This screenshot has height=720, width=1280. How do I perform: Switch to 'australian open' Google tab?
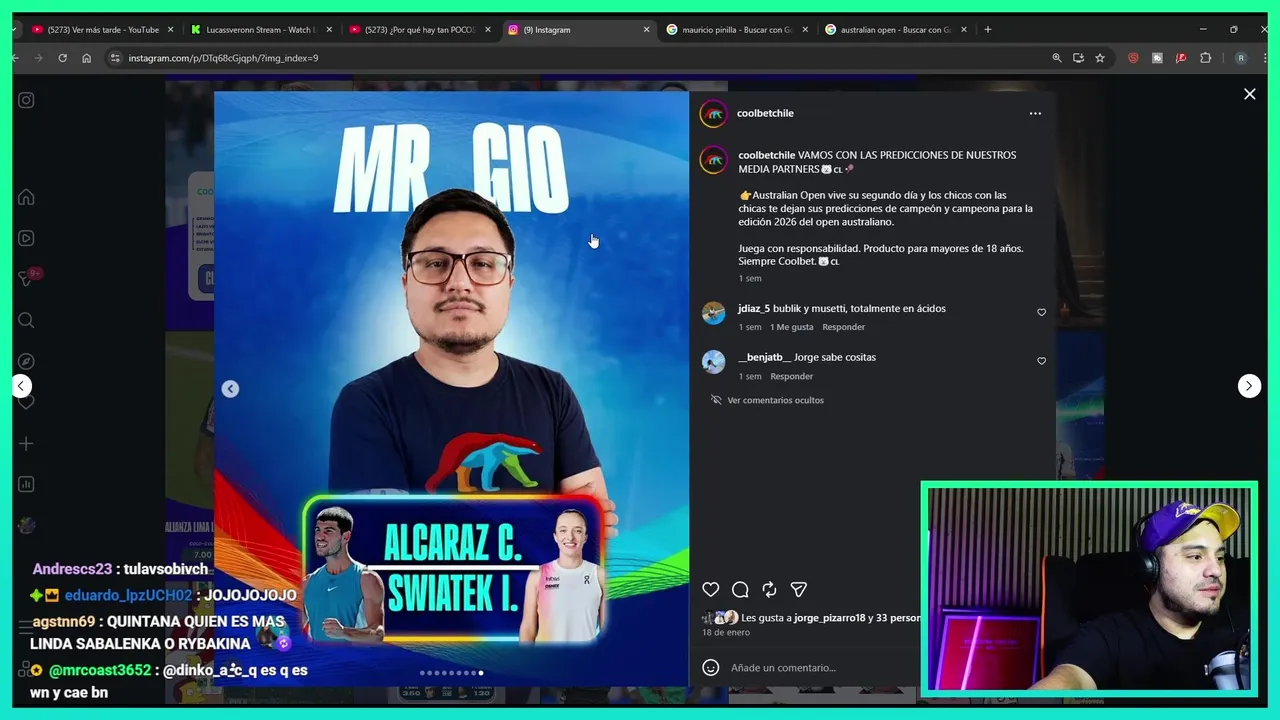895,30
